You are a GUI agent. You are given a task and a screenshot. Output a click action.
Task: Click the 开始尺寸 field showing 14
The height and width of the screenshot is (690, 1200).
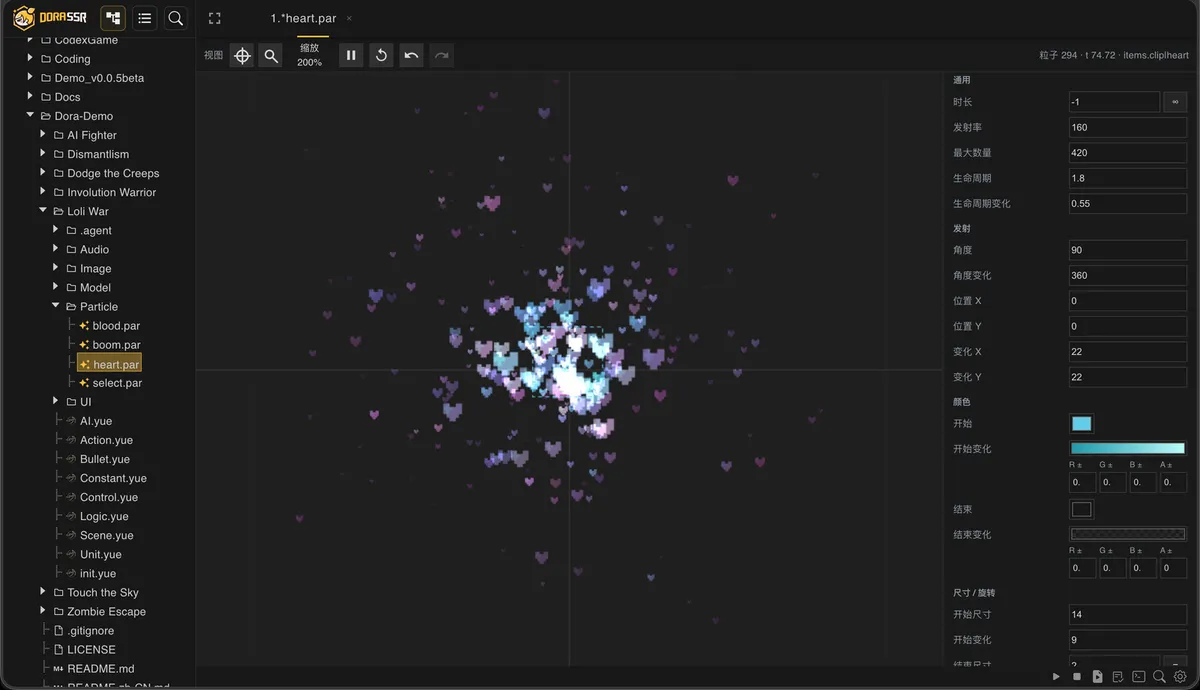tap(1128, 614)
